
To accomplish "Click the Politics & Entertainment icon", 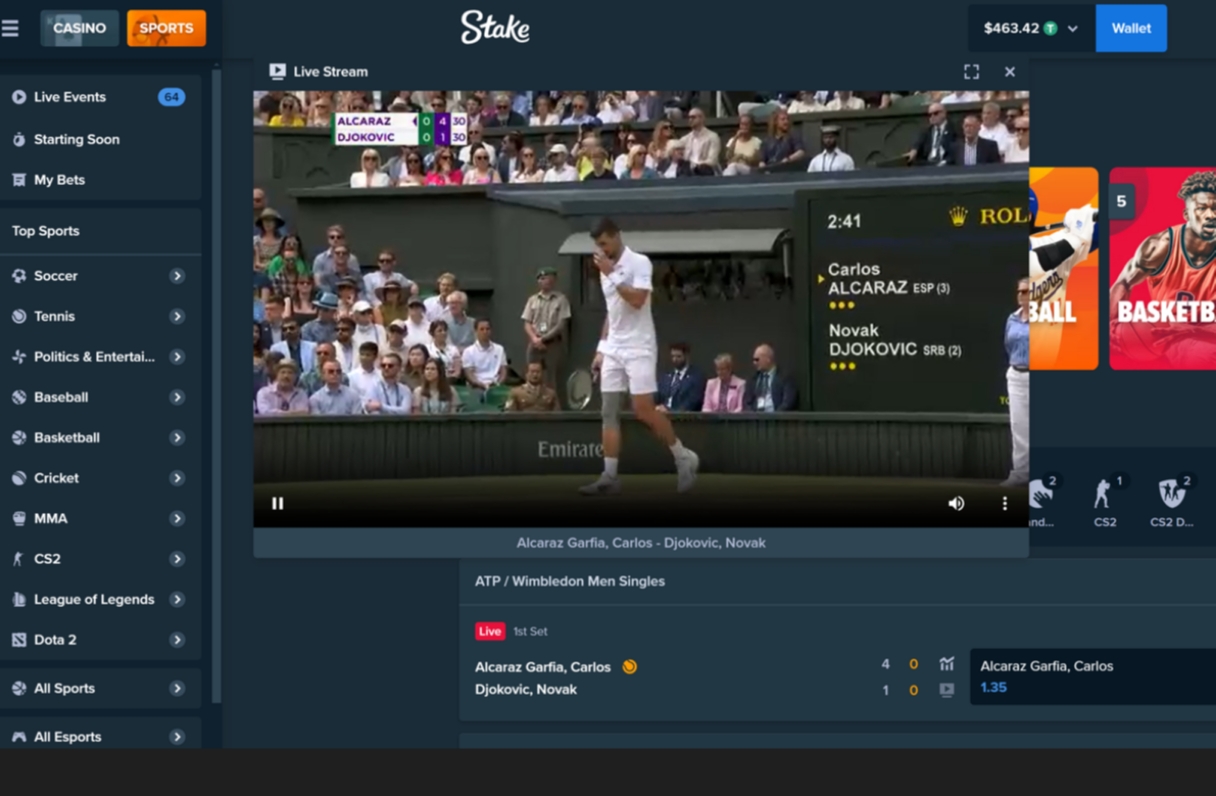I will click(x=19, y=357).
